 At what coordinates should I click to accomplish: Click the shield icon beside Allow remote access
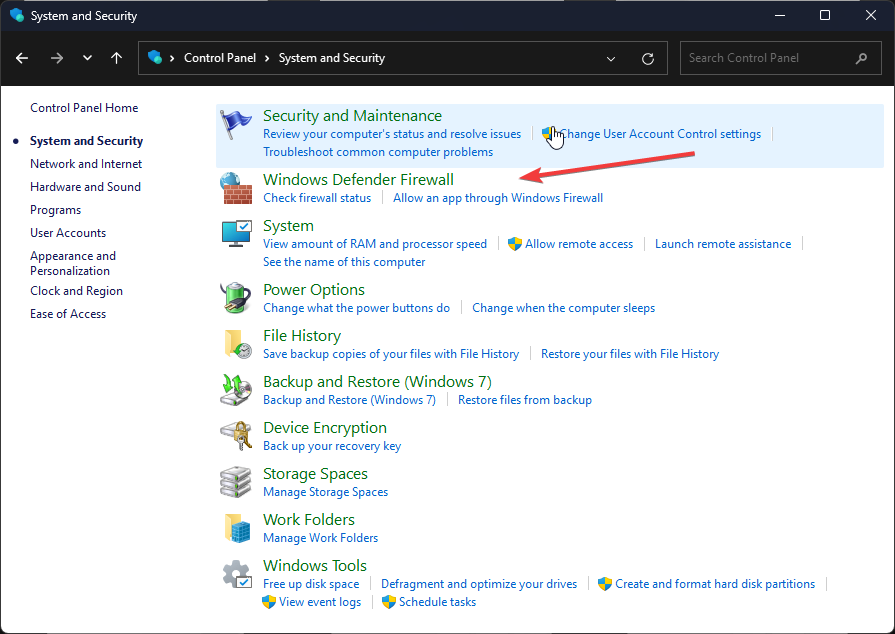[x=515, y=244]
